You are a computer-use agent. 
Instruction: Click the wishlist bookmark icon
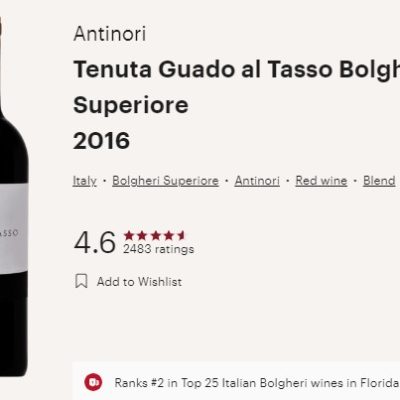point(81,281)
